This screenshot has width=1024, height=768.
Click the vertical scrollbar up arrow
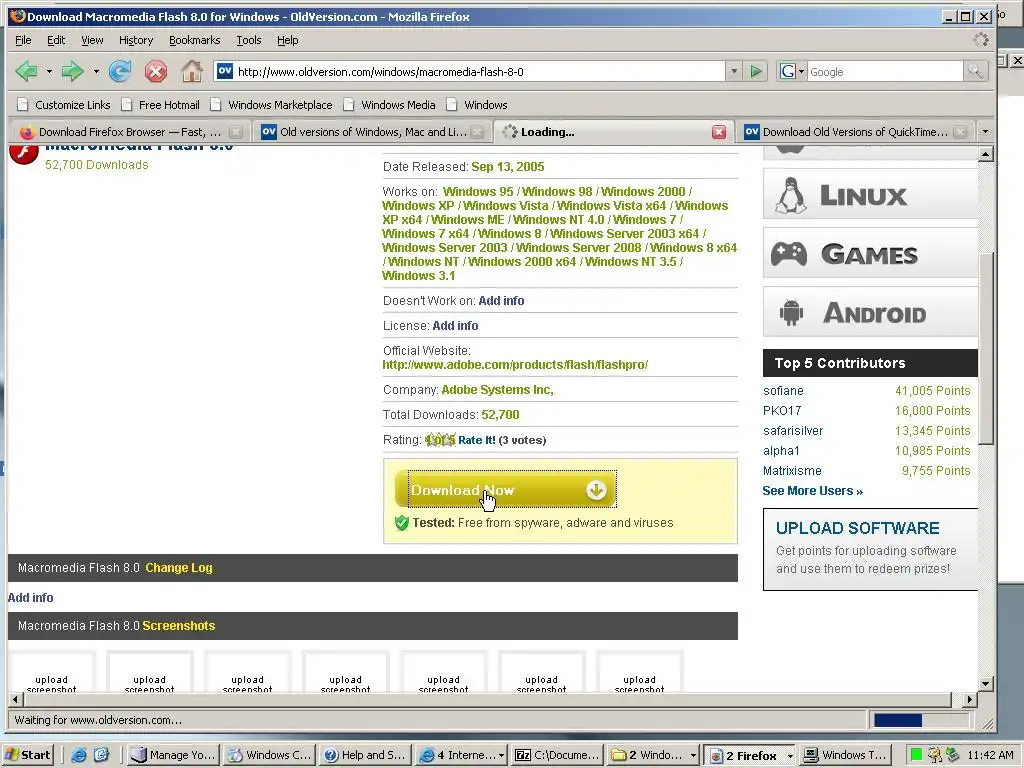985,154
